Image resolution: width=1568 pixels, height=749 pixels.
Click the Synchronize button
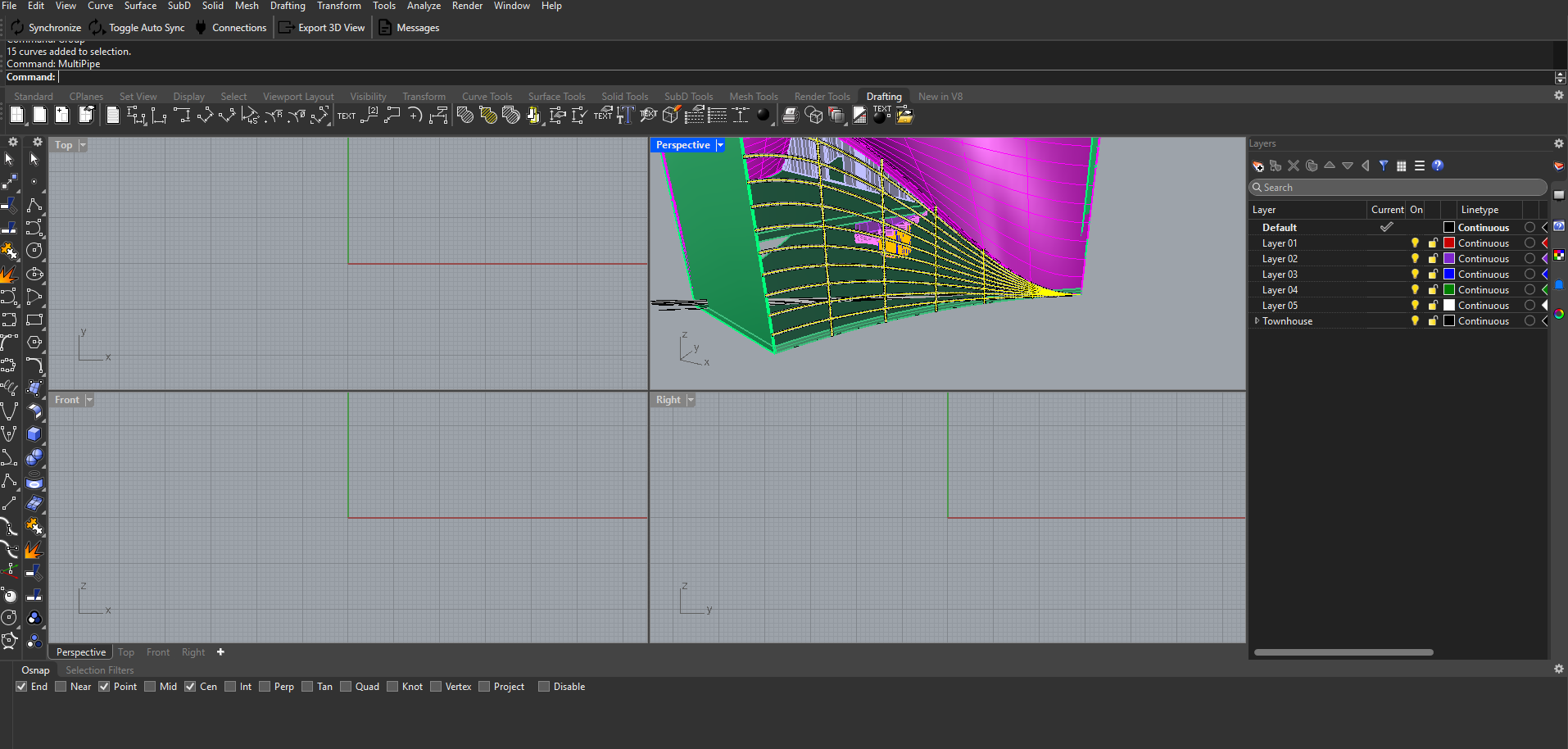point(46,28)
